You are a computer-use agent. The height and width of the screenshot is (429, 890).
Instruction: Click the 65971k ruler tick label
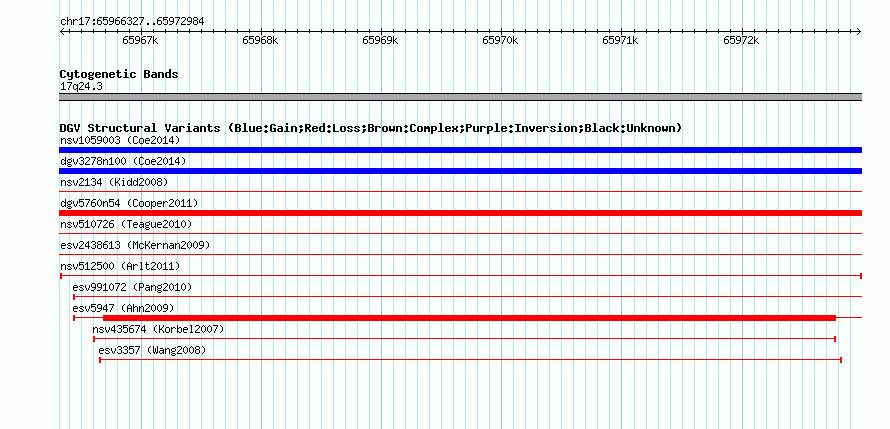[620, 40]
